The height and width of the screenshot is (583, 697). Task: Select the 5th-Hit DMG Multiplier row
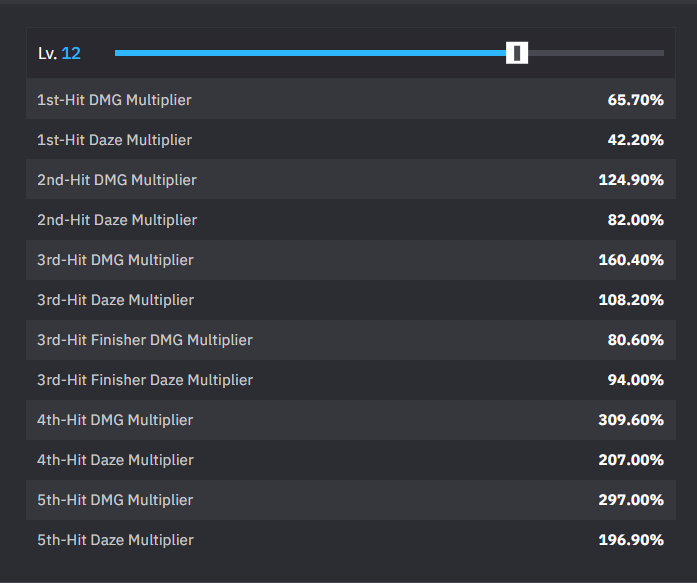click(351, 499)
